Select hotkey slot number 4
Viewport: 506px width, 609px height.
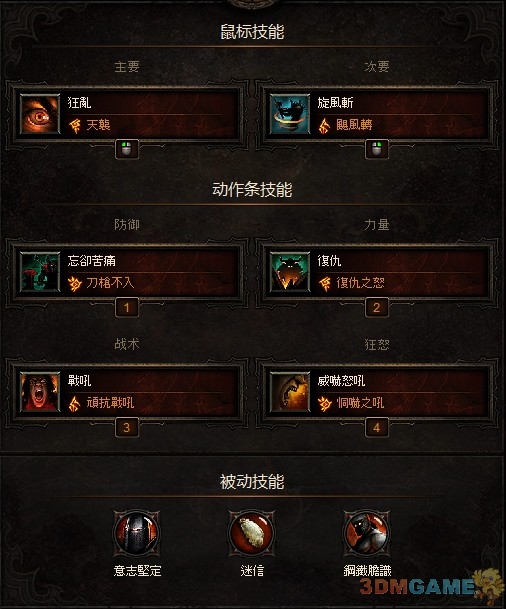tap(377, 428)
